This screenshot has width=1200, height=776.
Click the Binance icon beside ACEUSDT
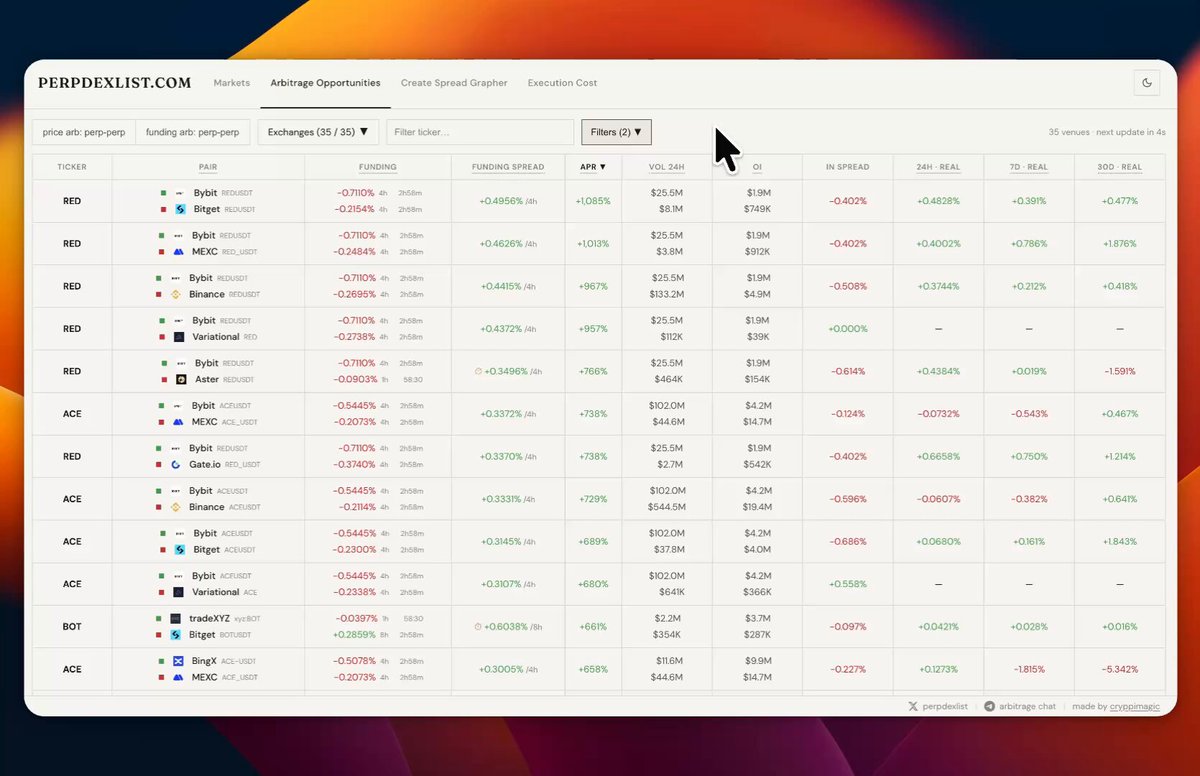pos(177,507)
